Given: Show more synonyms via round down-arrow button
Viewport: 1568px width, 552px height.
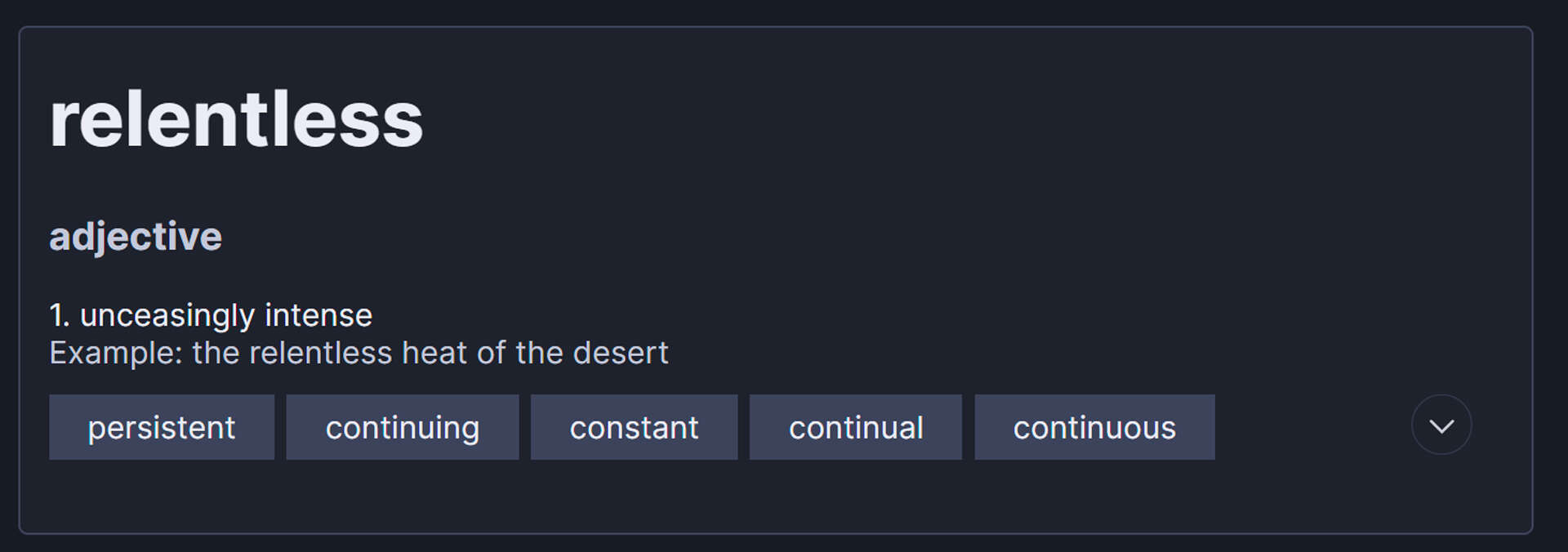Looking at the screenshot, I should 1441,425.
